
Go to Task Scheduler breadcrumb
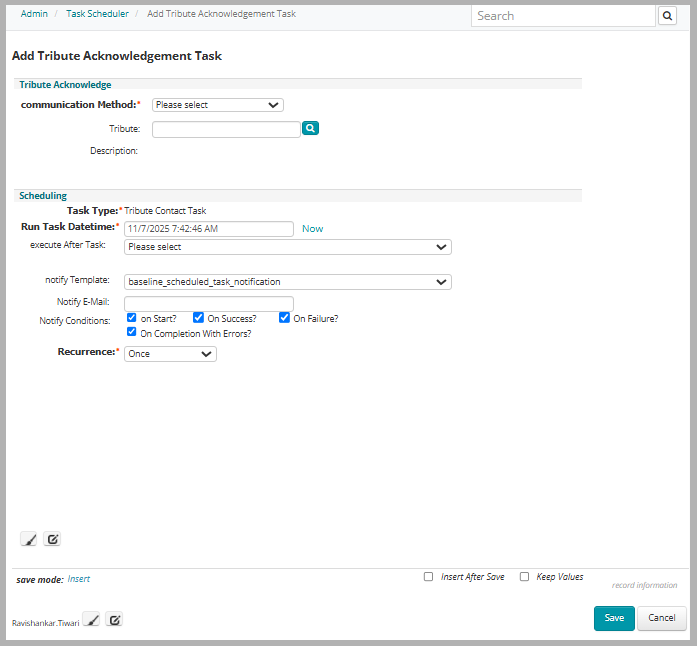pos(97,14)
